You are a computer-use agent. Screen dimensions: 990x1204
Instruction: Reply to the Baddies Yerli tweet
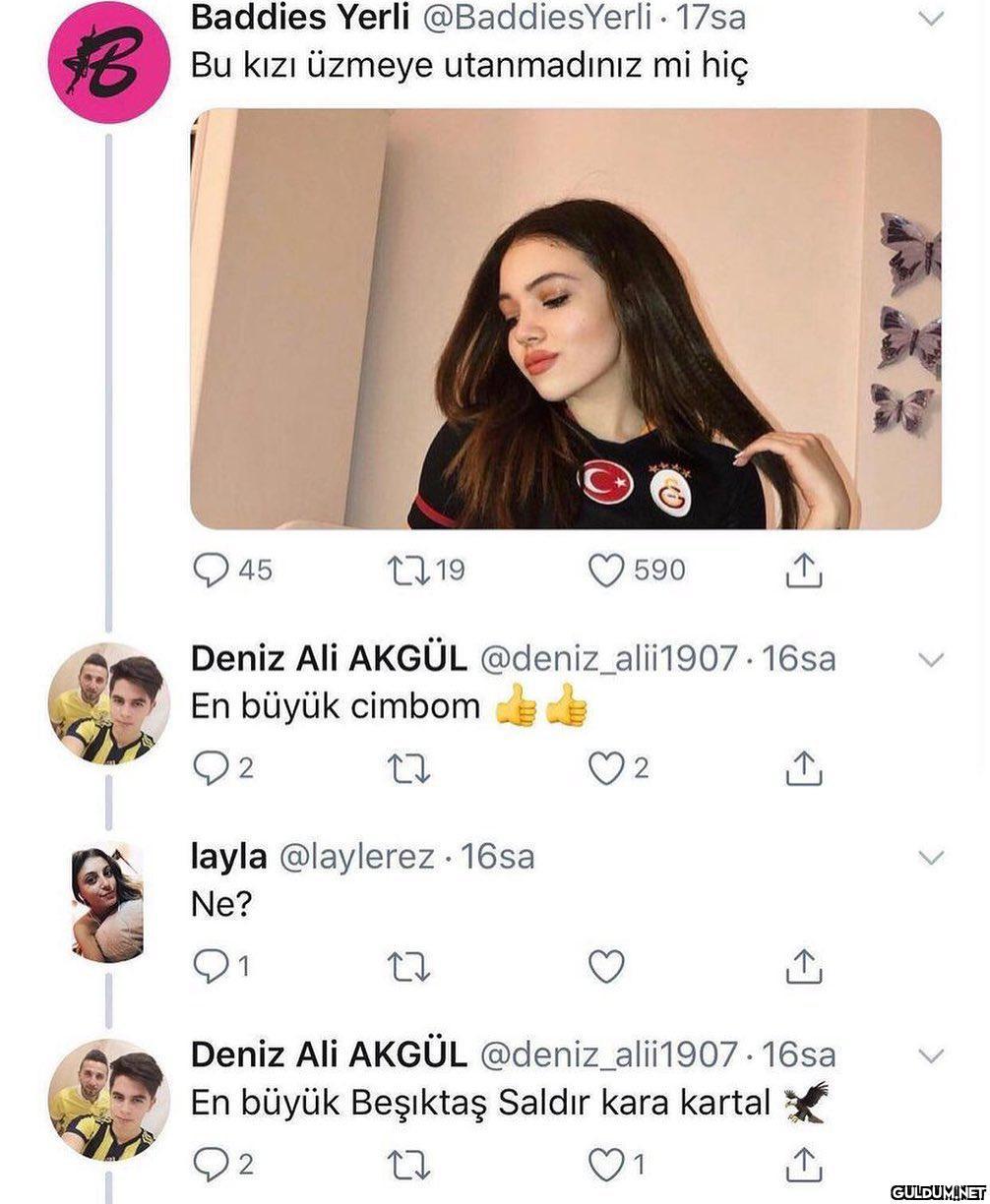210,571
